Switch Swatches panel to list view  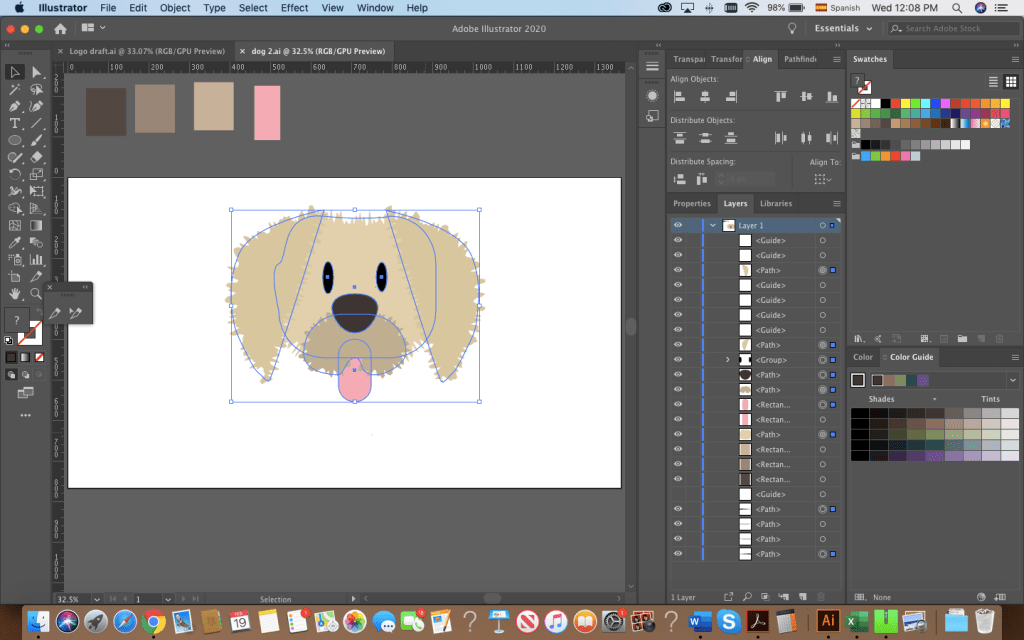[x=994, y=81]
